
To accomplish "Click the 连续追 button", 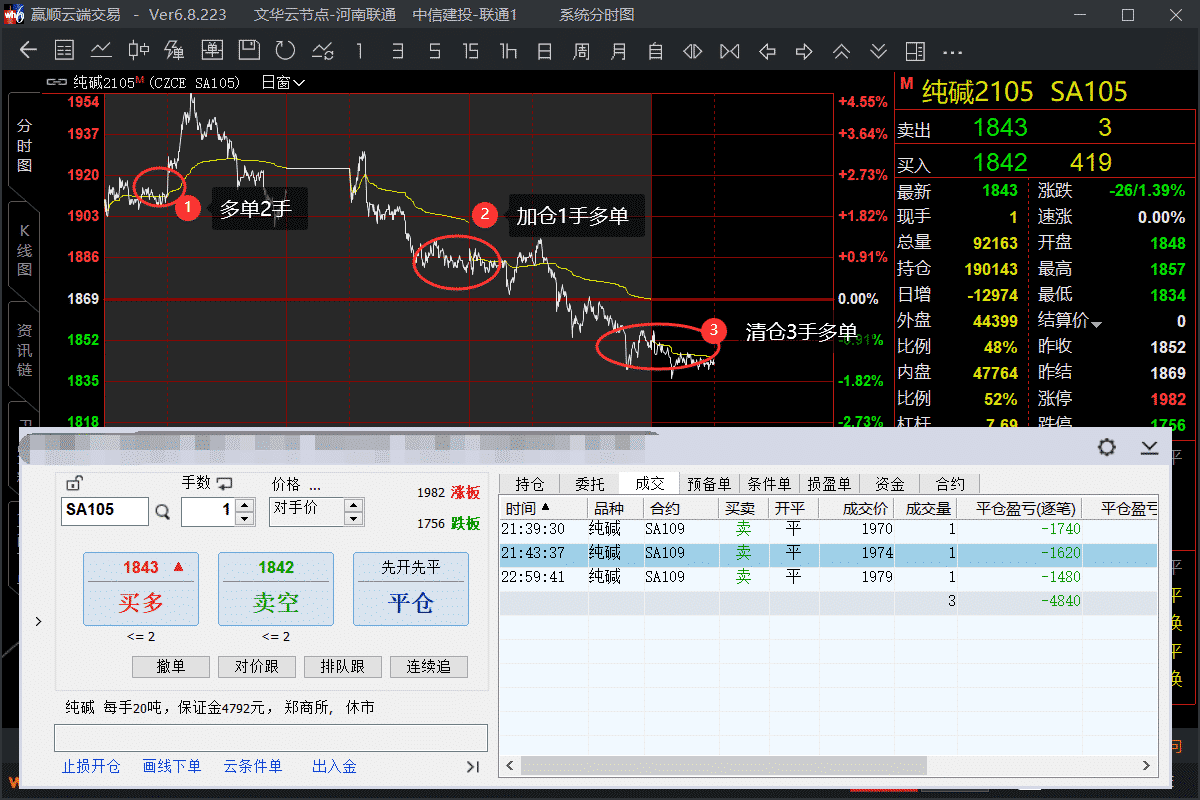I will coord(428,667).
